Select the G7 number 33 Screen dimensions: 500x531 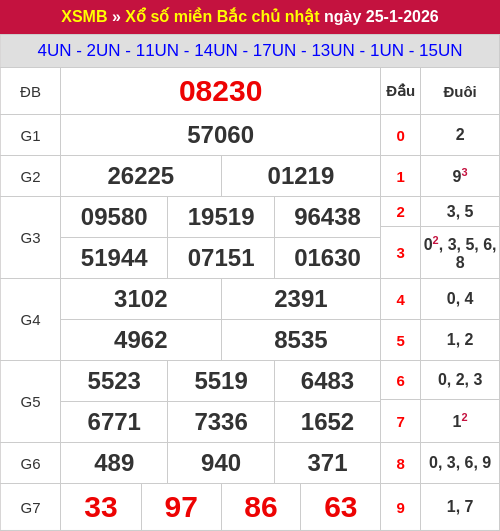coord(101,507)
